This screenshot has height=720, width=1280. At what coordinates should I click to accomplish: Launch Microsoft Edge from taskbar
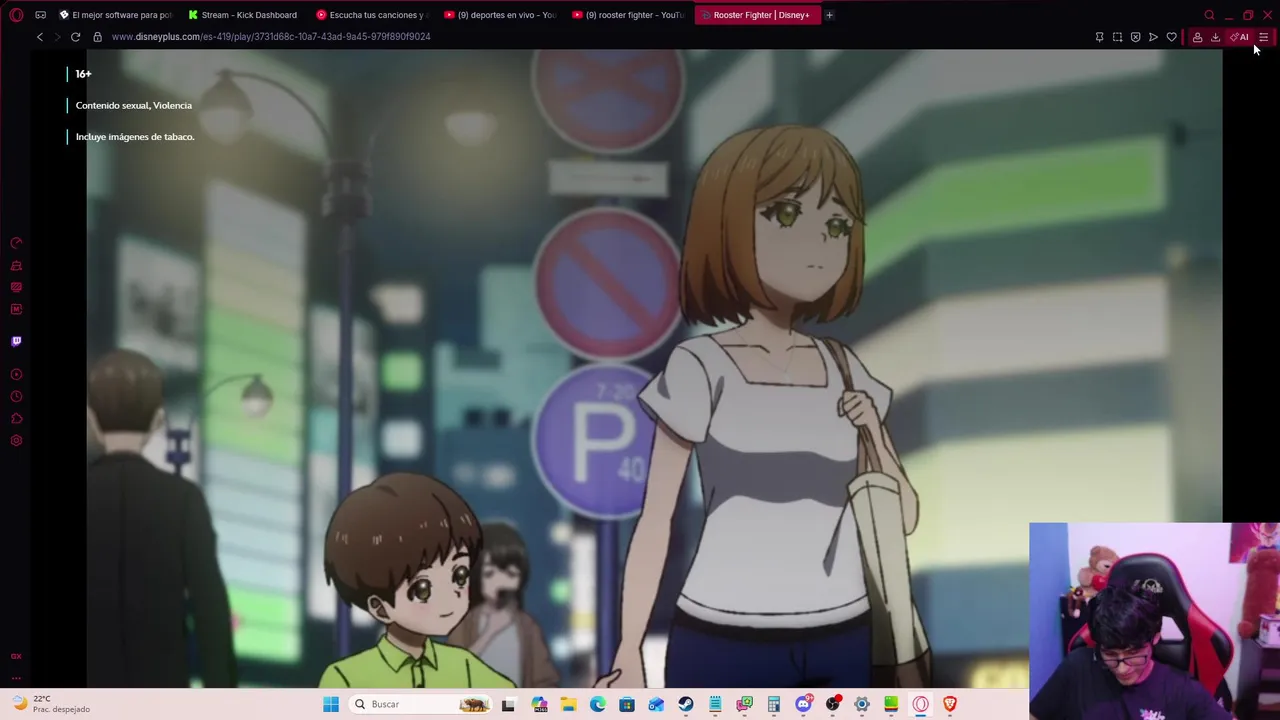tap(597, 704)
